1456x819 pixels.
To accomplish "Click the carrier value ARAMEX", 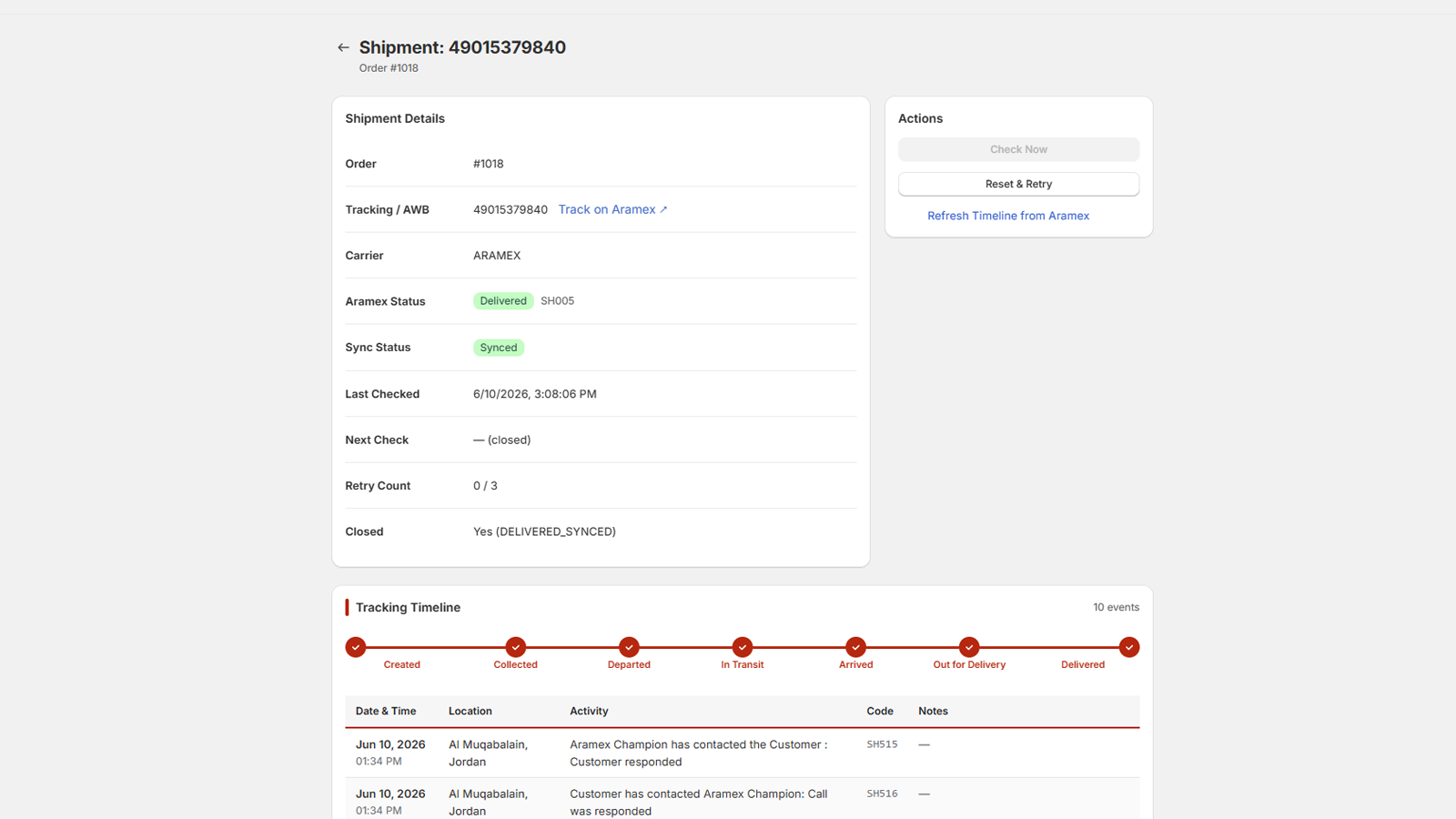I will [x=497, y=256].
